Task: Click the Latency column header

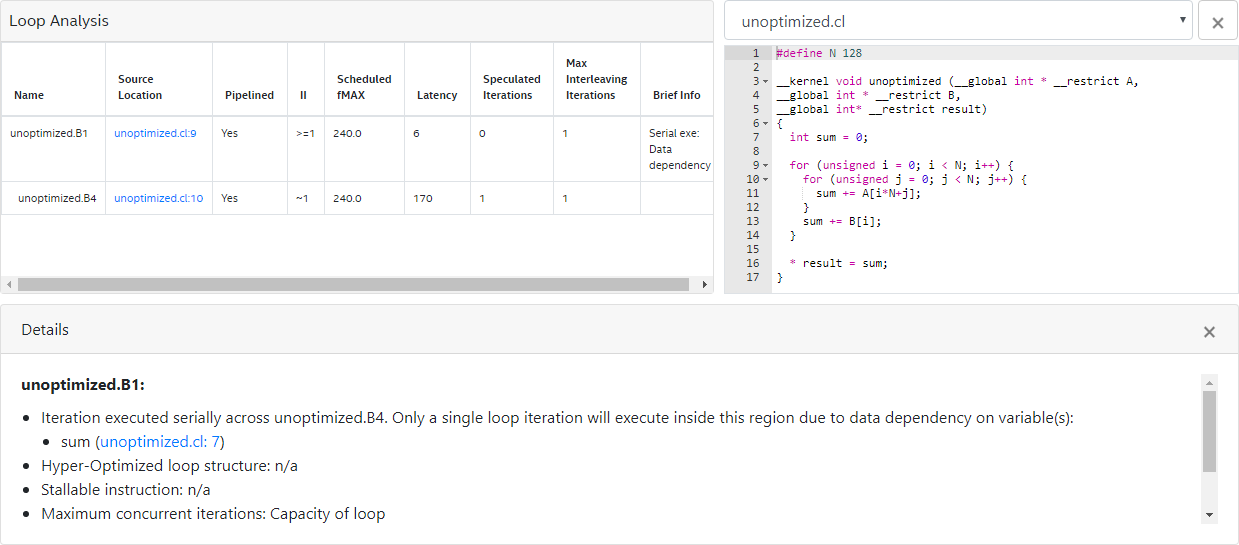Action: (437, 95)
